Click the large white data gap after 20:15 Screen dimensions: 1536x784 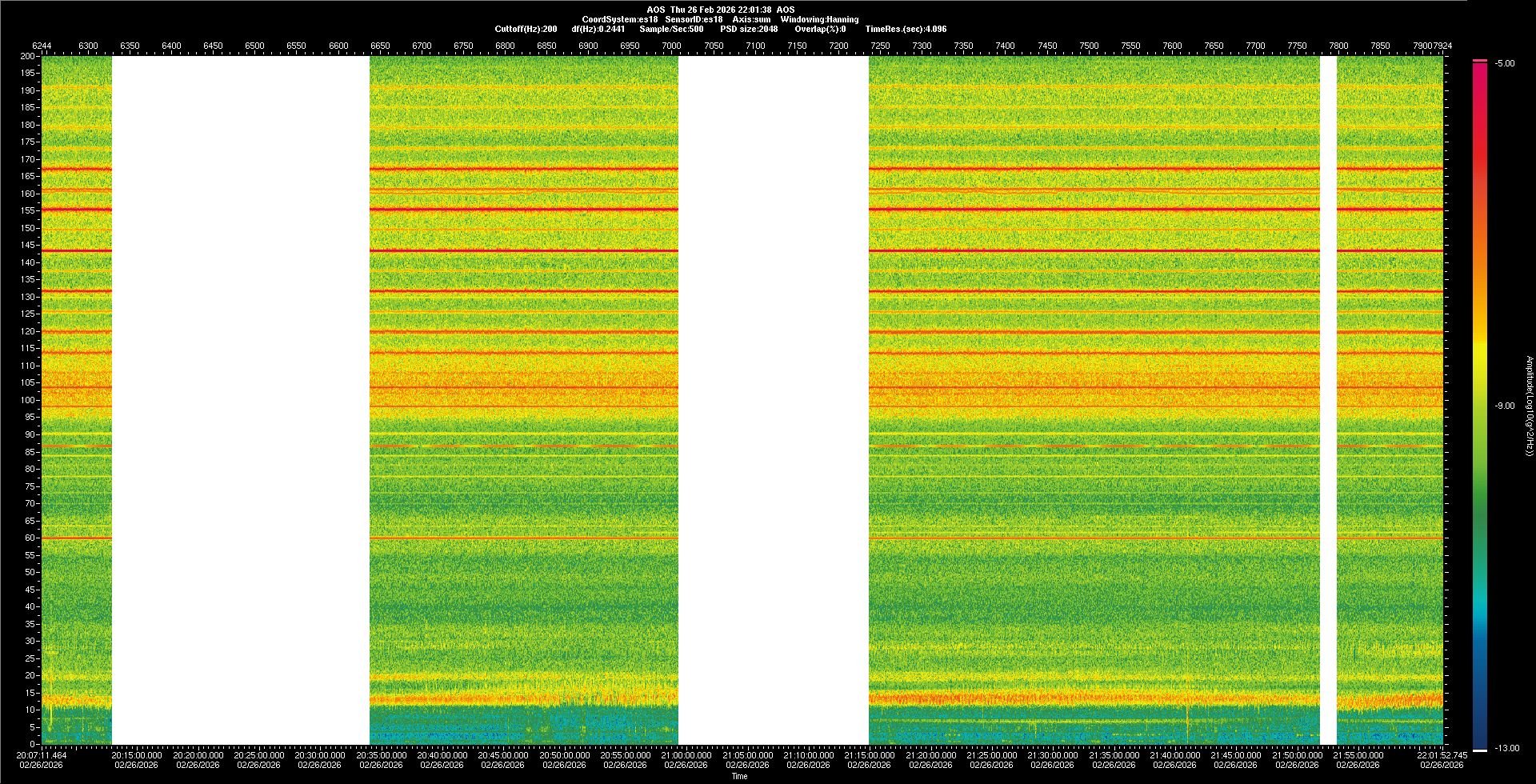tap(240, 400)
